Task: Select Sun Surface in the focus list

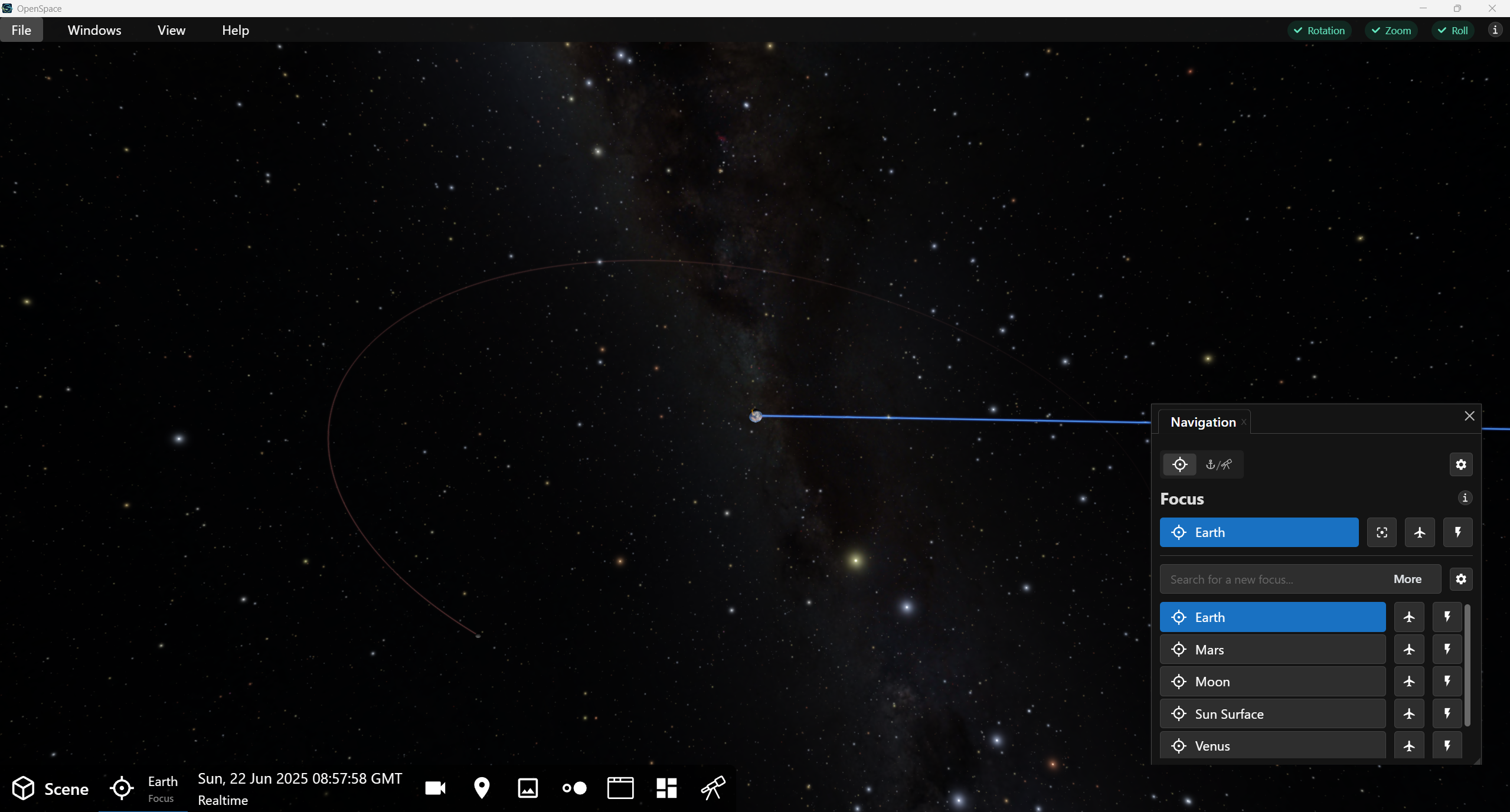Action: coord(1273,714)
